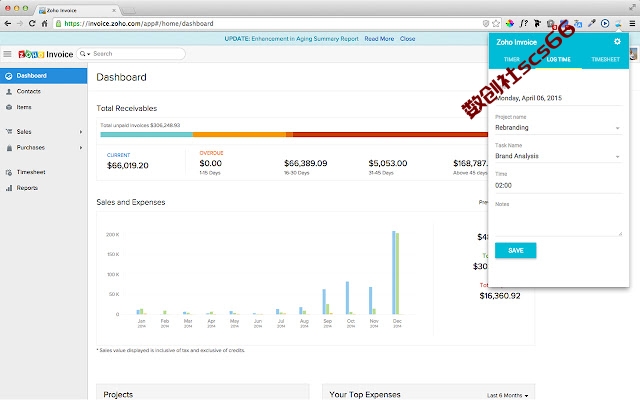The height and width of the screenshot is (400, 640).
Task: Open the Chrome menu hamburger icon
Action: [x=632, y=24]
